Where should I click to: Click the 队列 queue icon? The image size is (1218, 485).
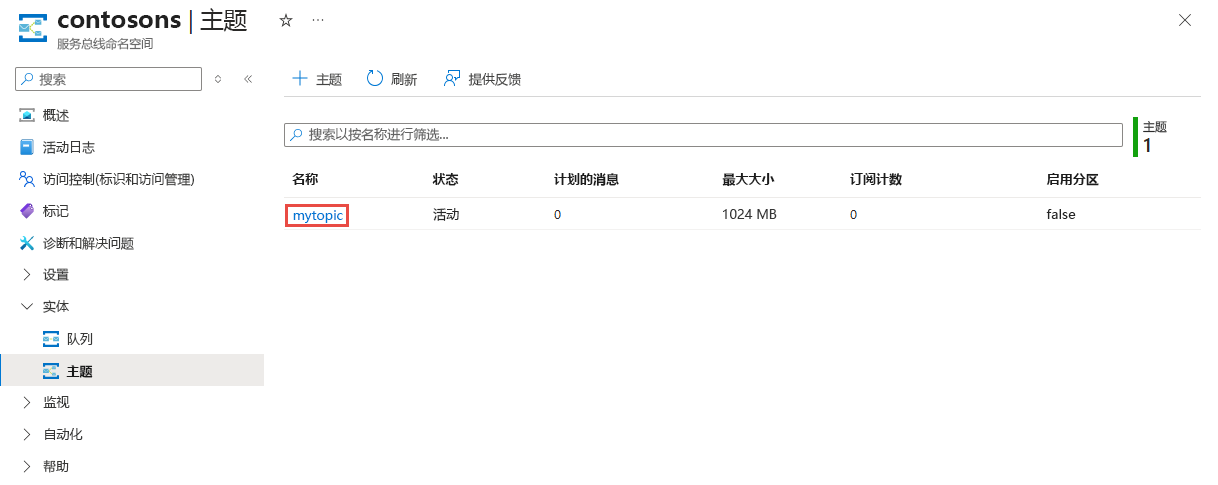[51, 339]
